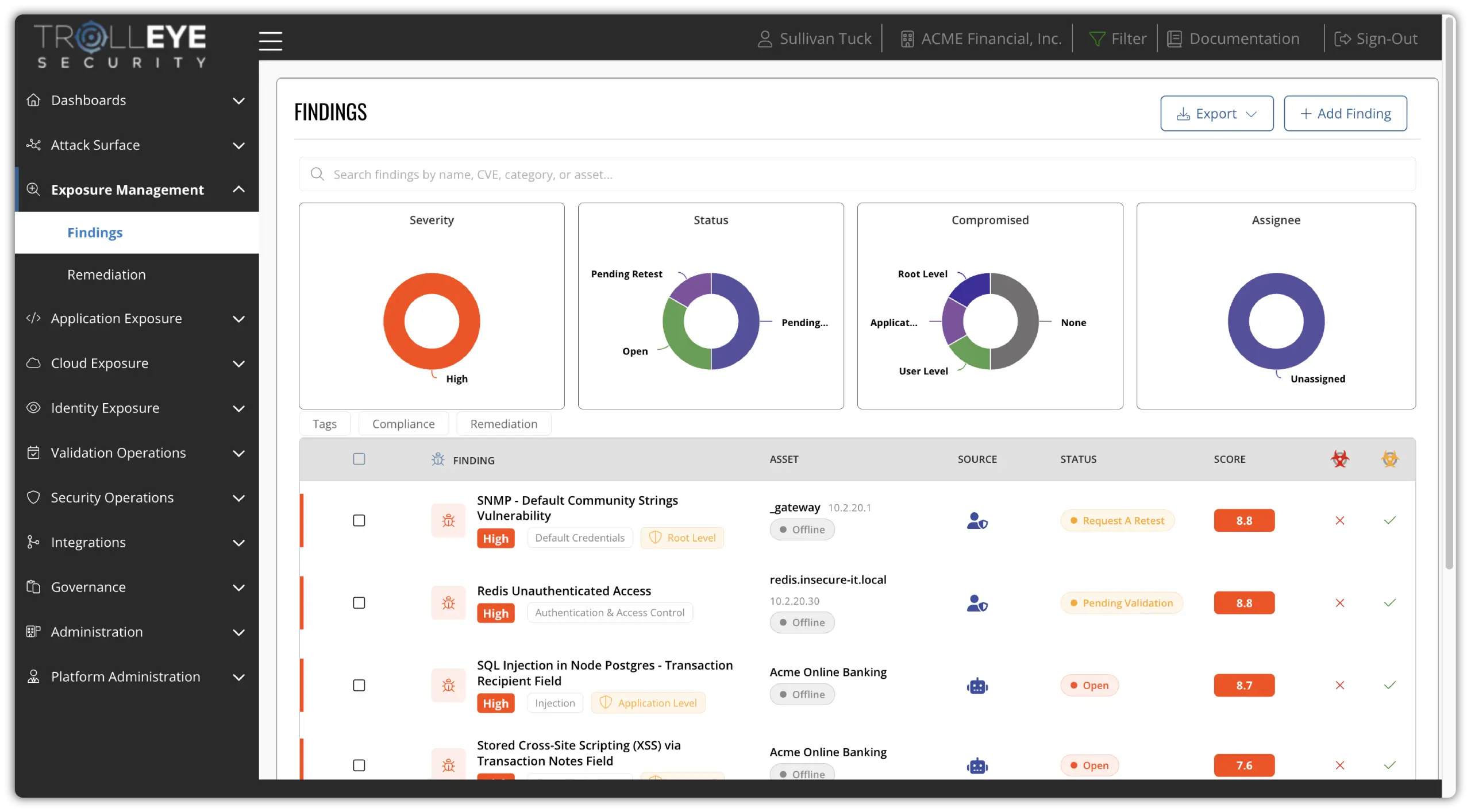Click the hamburger menu icon
This screenshot has height=812, width=1471.
coord(270,41)
